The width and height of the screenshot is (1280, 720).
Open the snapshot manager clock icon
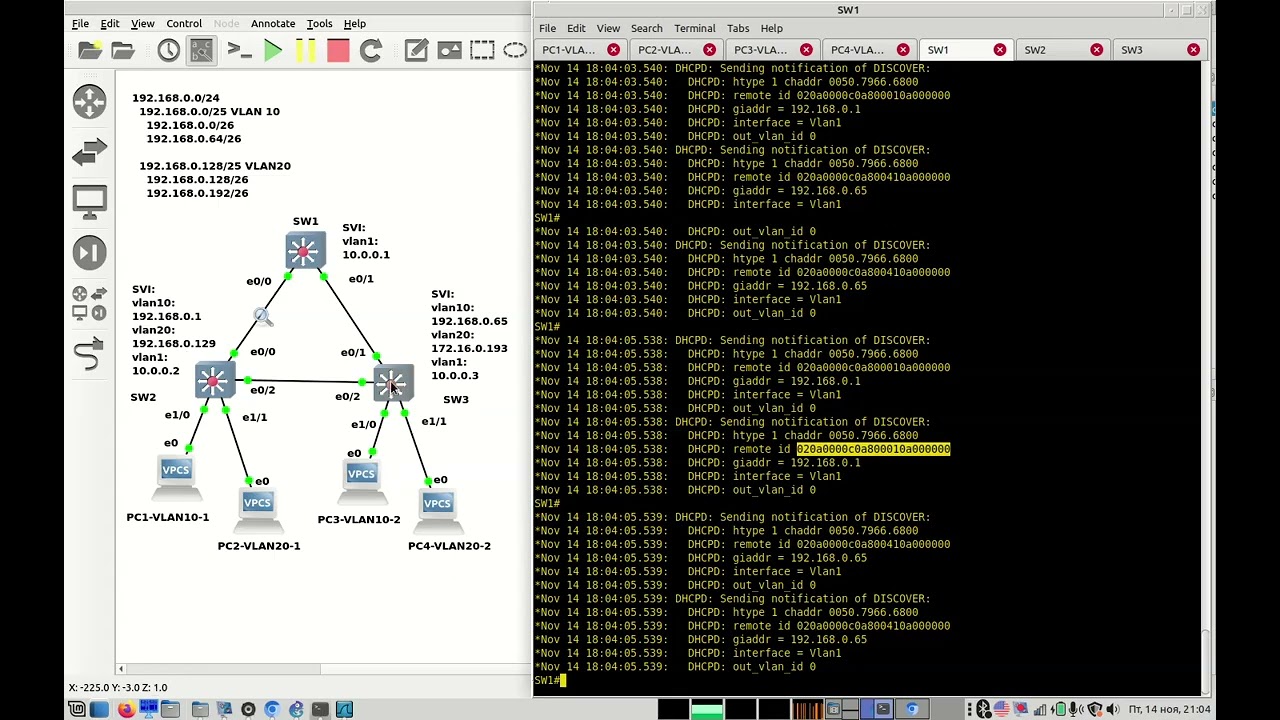click(x=168, y=50)
